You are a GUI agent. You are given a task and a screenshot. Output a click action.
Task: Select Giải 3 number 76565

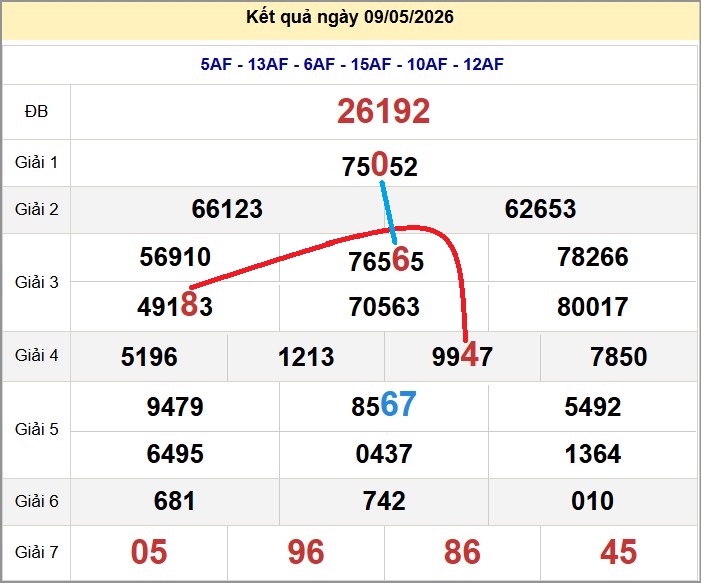386,260
